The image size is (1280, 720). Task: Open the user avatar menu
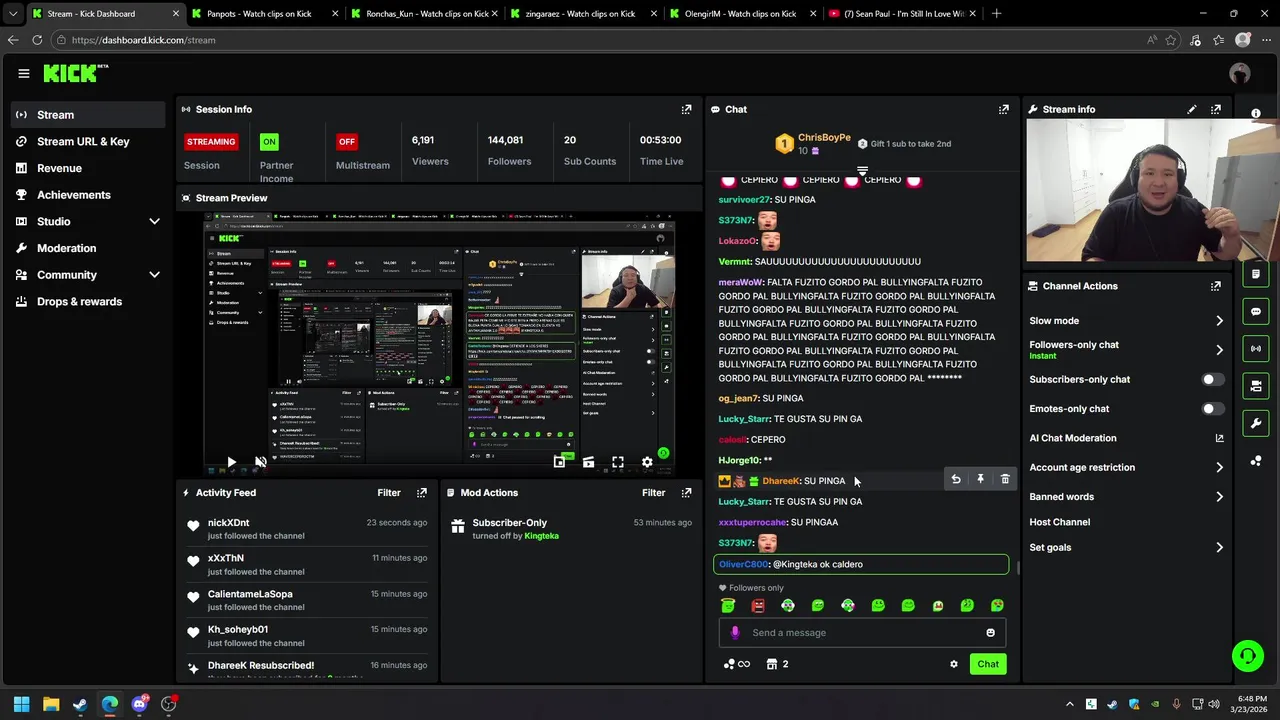[1240, 73]
